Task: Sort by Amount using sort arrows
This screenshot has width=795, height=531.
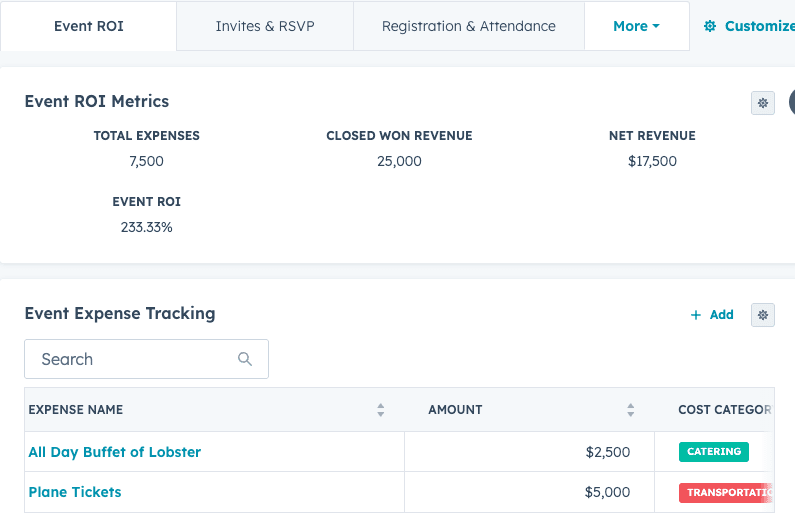Action: (630, 410)
